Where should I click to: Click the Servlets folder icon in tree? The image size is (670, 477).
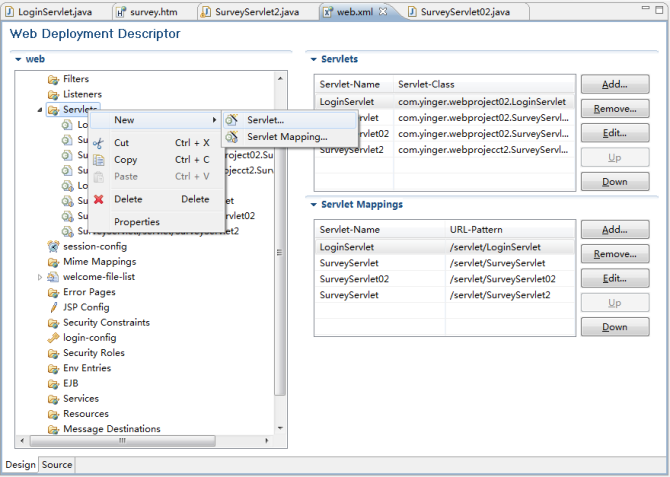pyautogui.click(x=53, y=110)
